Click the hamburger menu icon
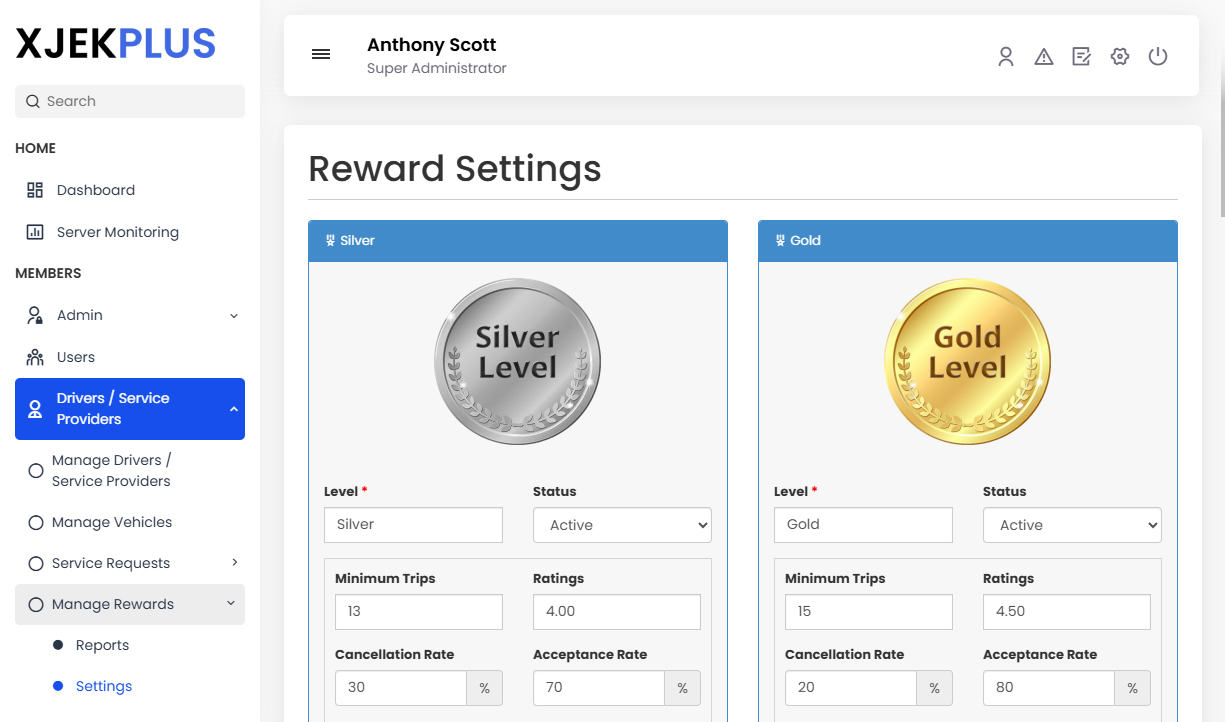This screenshot has width=1225, height=722. 320,54
